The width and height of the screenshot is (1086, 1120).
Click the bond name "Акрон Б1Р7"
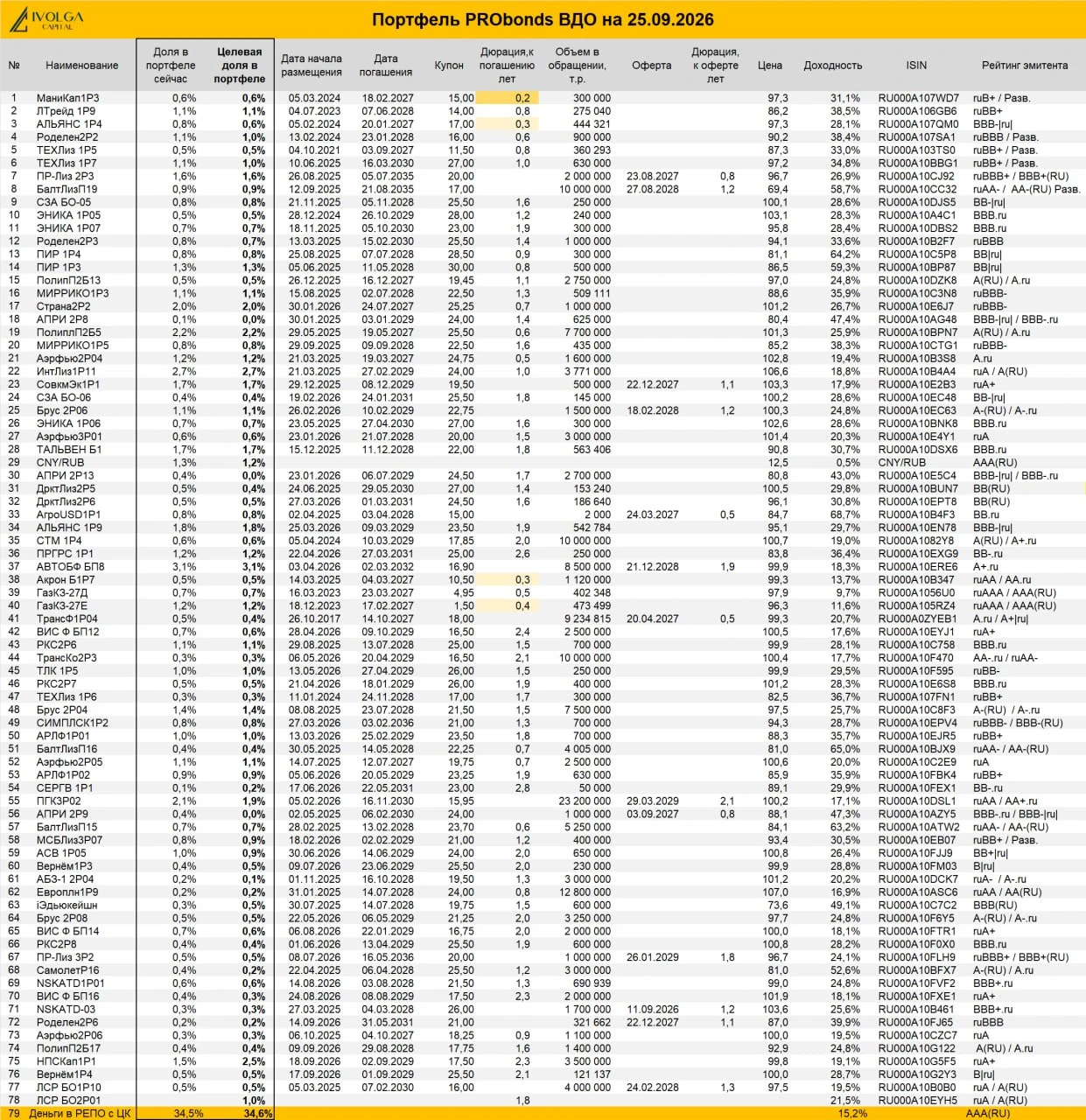click(66, 579)
